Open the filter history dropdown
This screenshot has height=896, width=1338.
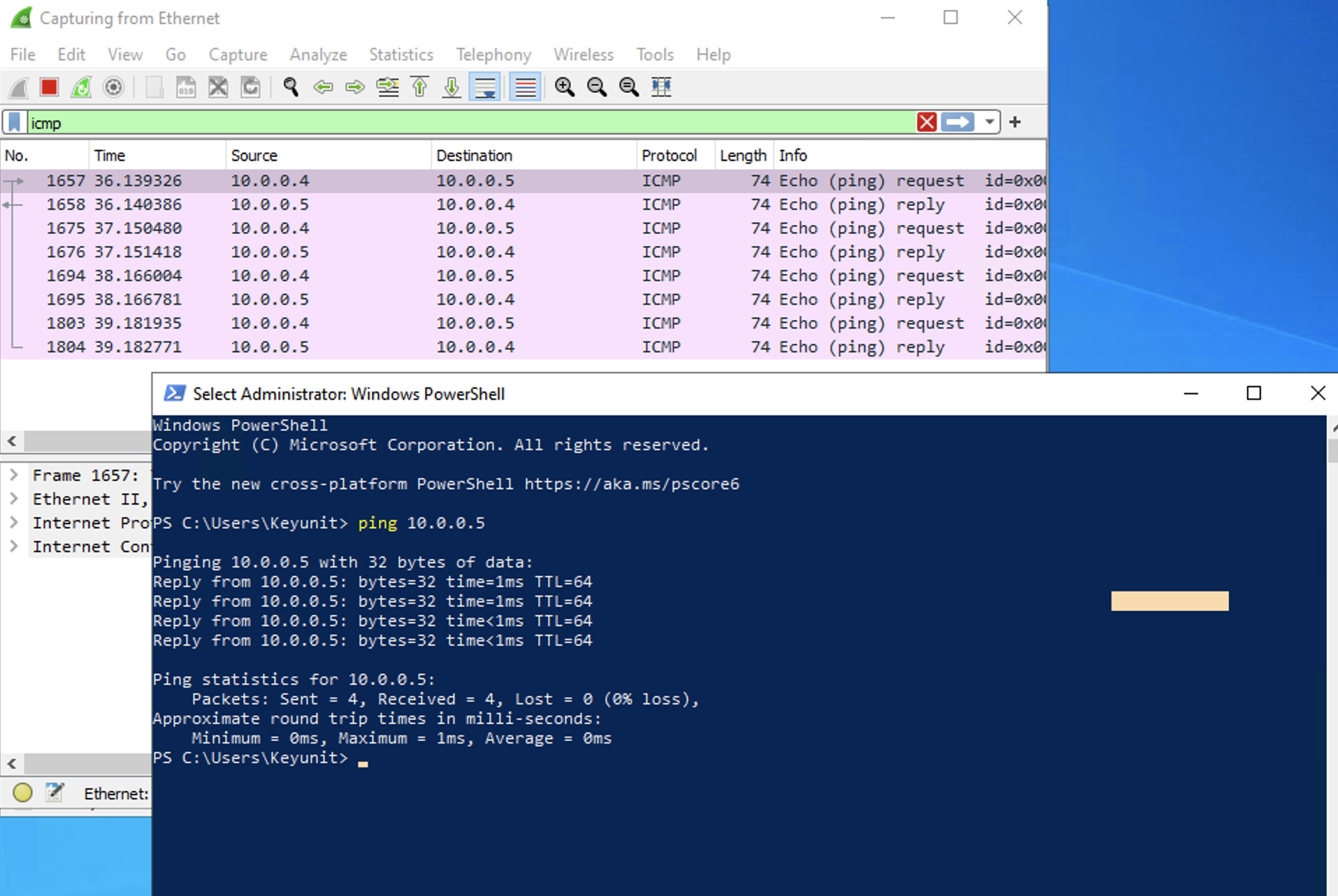991,122
